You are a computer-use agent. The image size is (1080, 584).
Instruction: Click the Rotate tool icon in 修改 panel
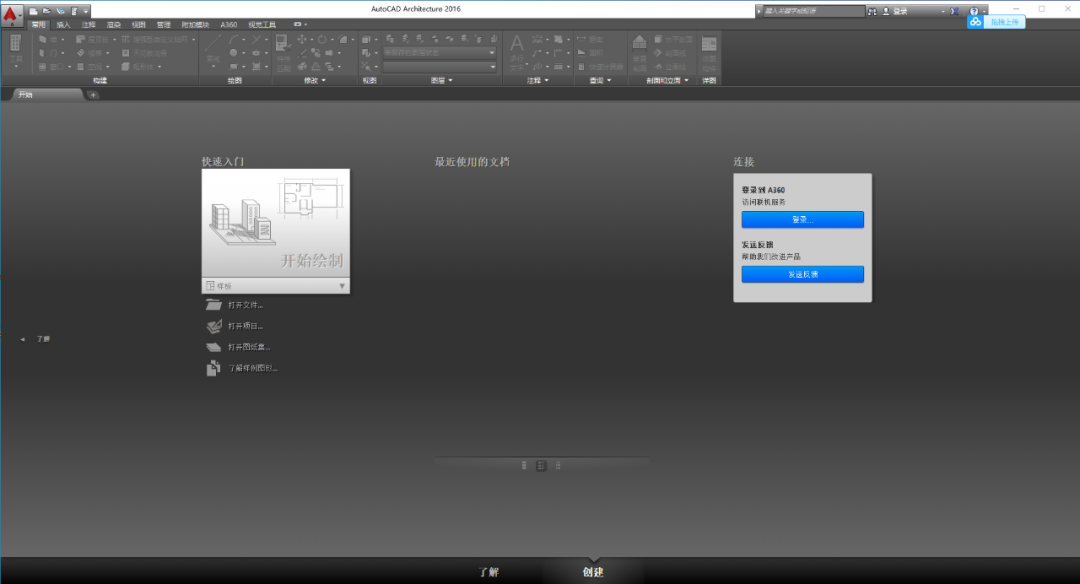[322, 39]
